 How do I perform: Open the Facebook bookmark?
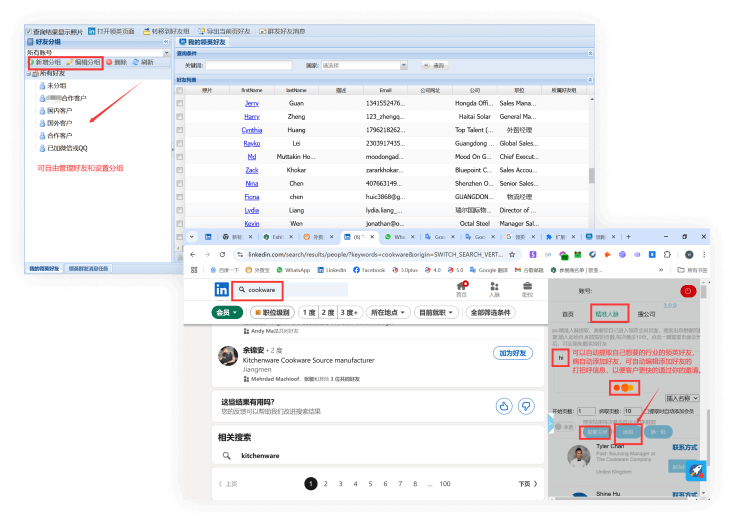click(369, 270)
